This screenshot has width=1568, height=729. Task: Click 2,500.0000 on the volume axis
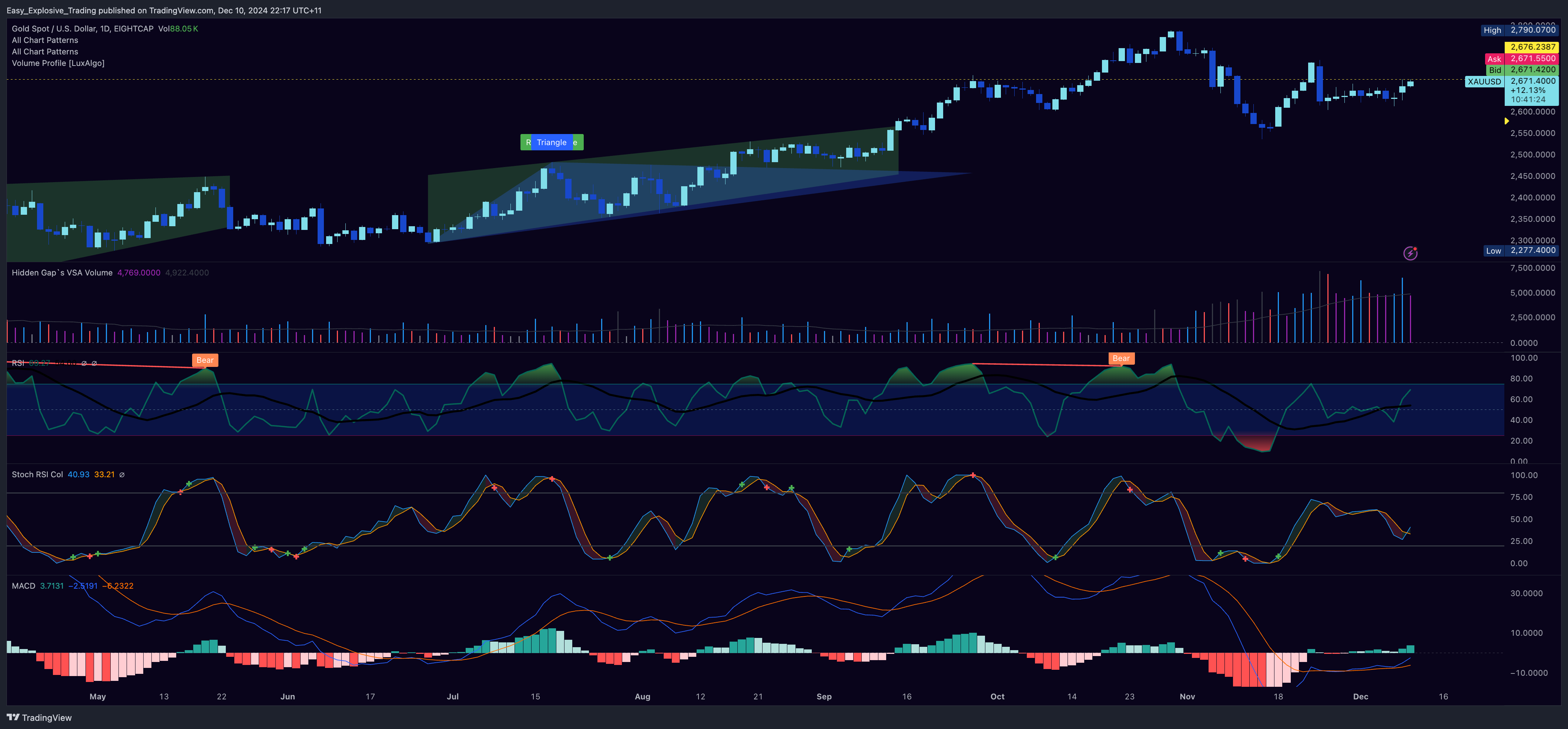tap(1533, 318)
